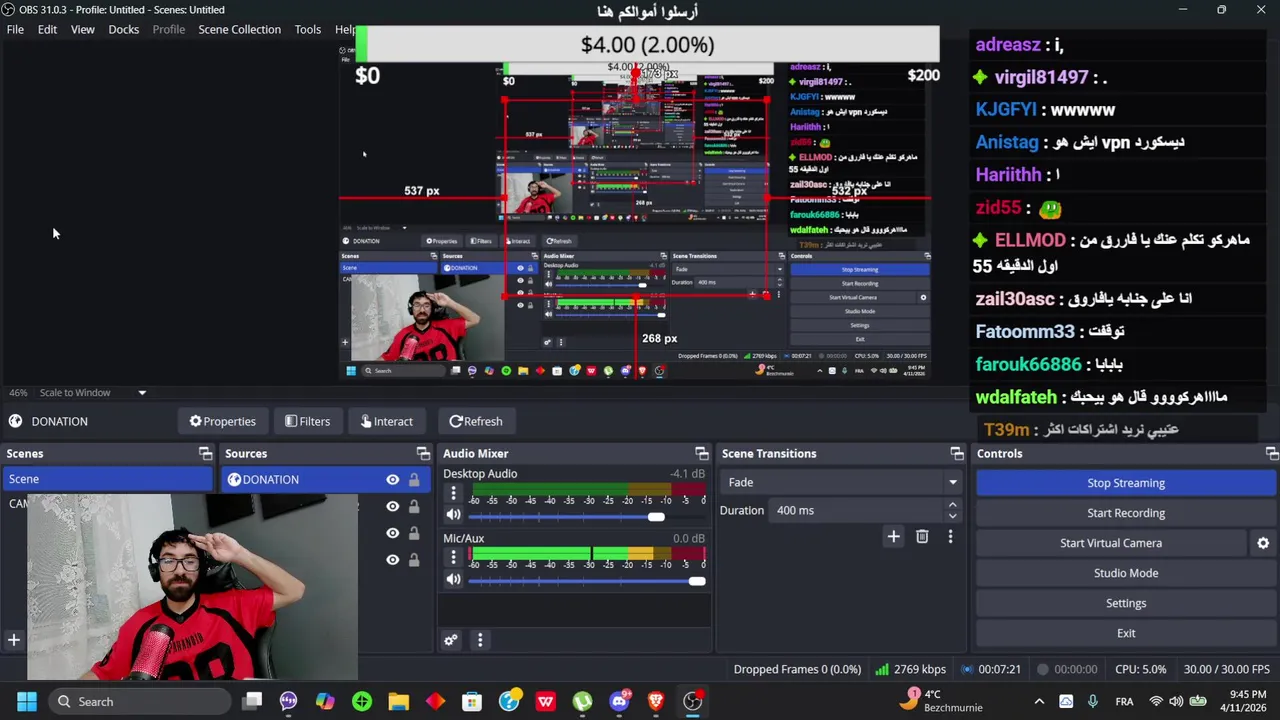
Task: Open the Windows Start menu
Action: tap(27, 702)
